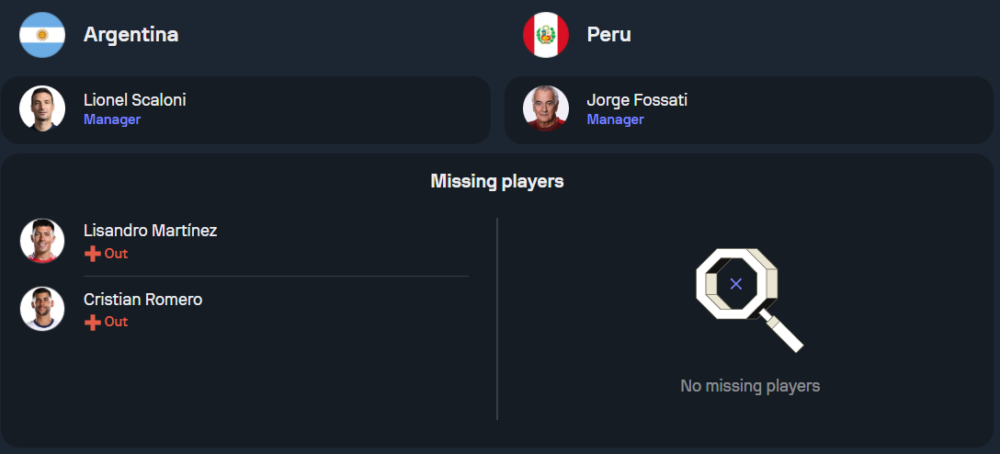Click the Manager label under Lionel Scaloni
Image resolution: width=1000 pixels, height=454 pixels.
(112, 120)
